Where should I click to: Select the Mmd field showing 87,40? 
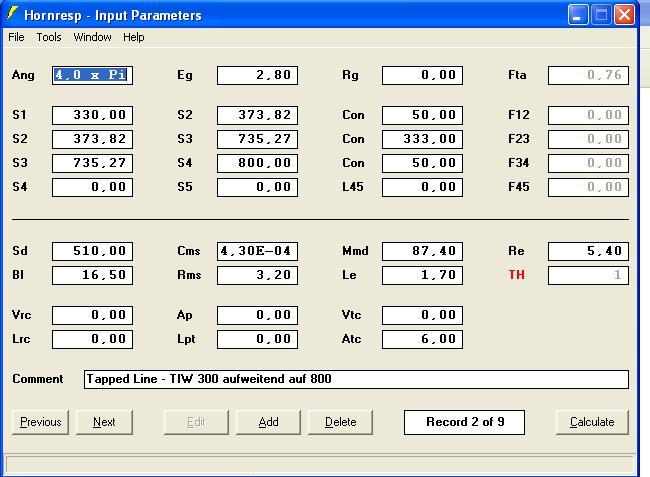[422, 251]
